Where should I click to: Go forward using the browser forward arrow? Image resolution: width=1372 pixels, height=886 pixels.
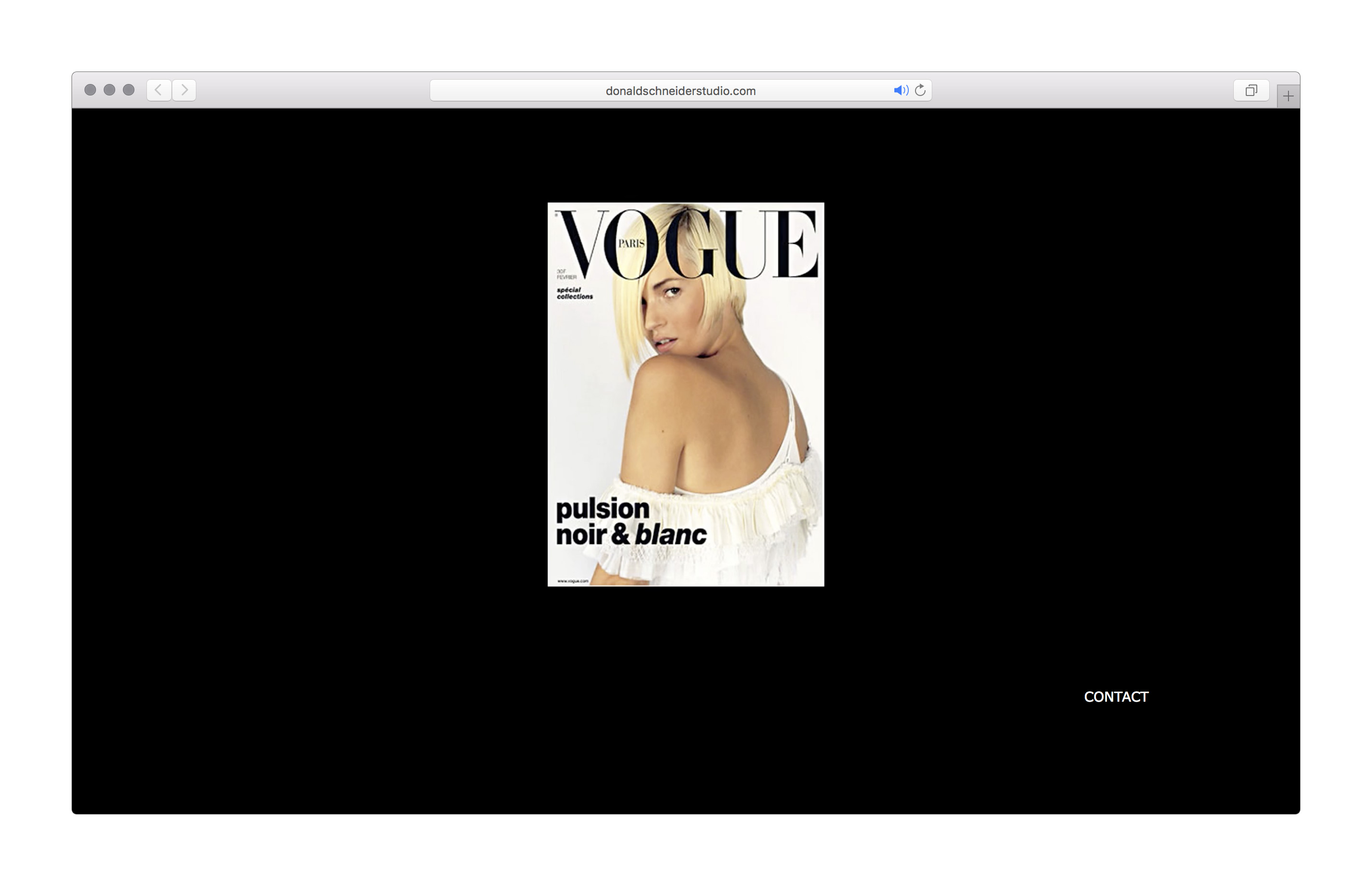coord(184,90)
